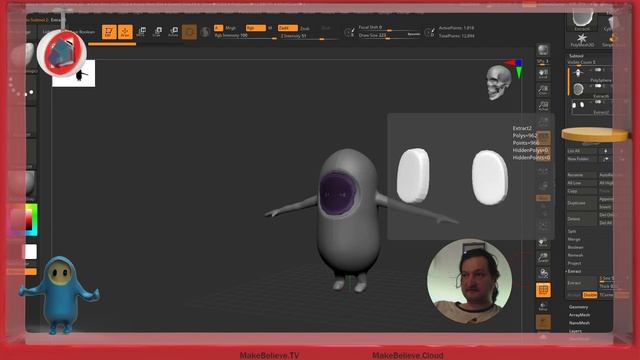
Task: Adjust the Rgb Intensity slider
Action: tap(246, 36)
